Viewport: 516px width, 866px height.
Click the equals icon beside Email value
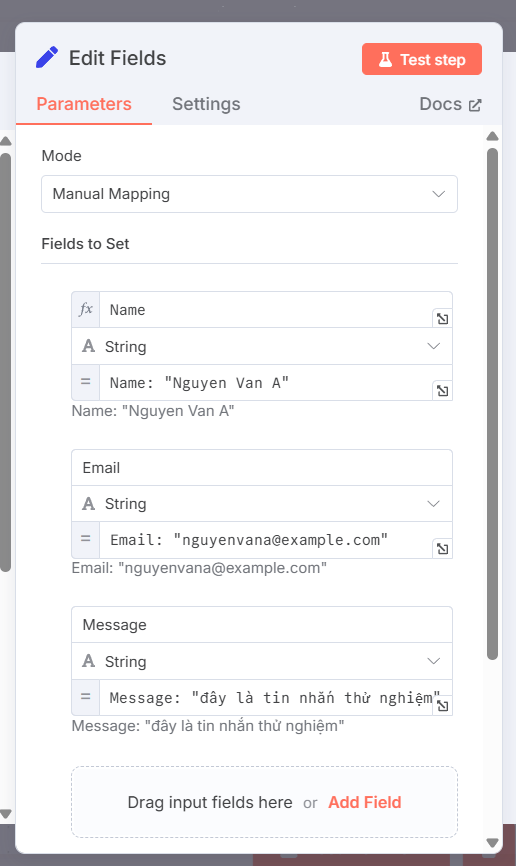(x=86, y=539)
